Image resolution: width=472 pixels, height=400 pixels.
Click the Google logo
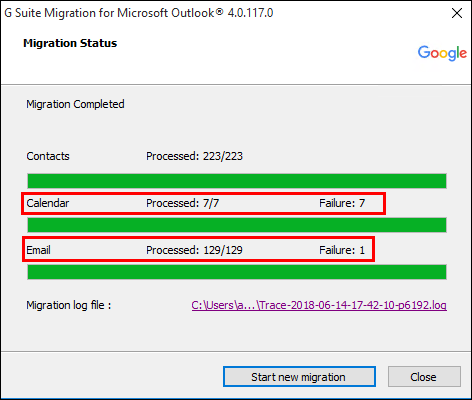(x=442, y=53)
